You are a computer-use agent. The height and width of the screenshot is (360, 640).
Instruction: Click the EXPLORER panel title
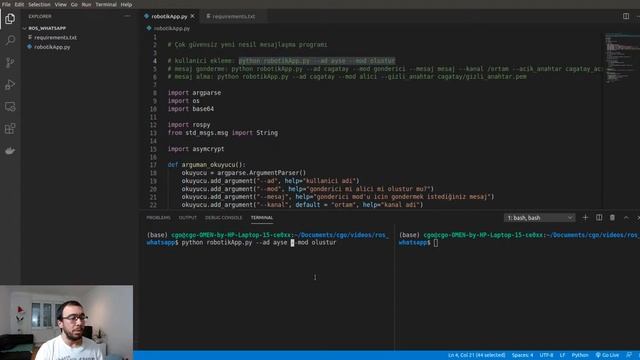pos(40,16)
